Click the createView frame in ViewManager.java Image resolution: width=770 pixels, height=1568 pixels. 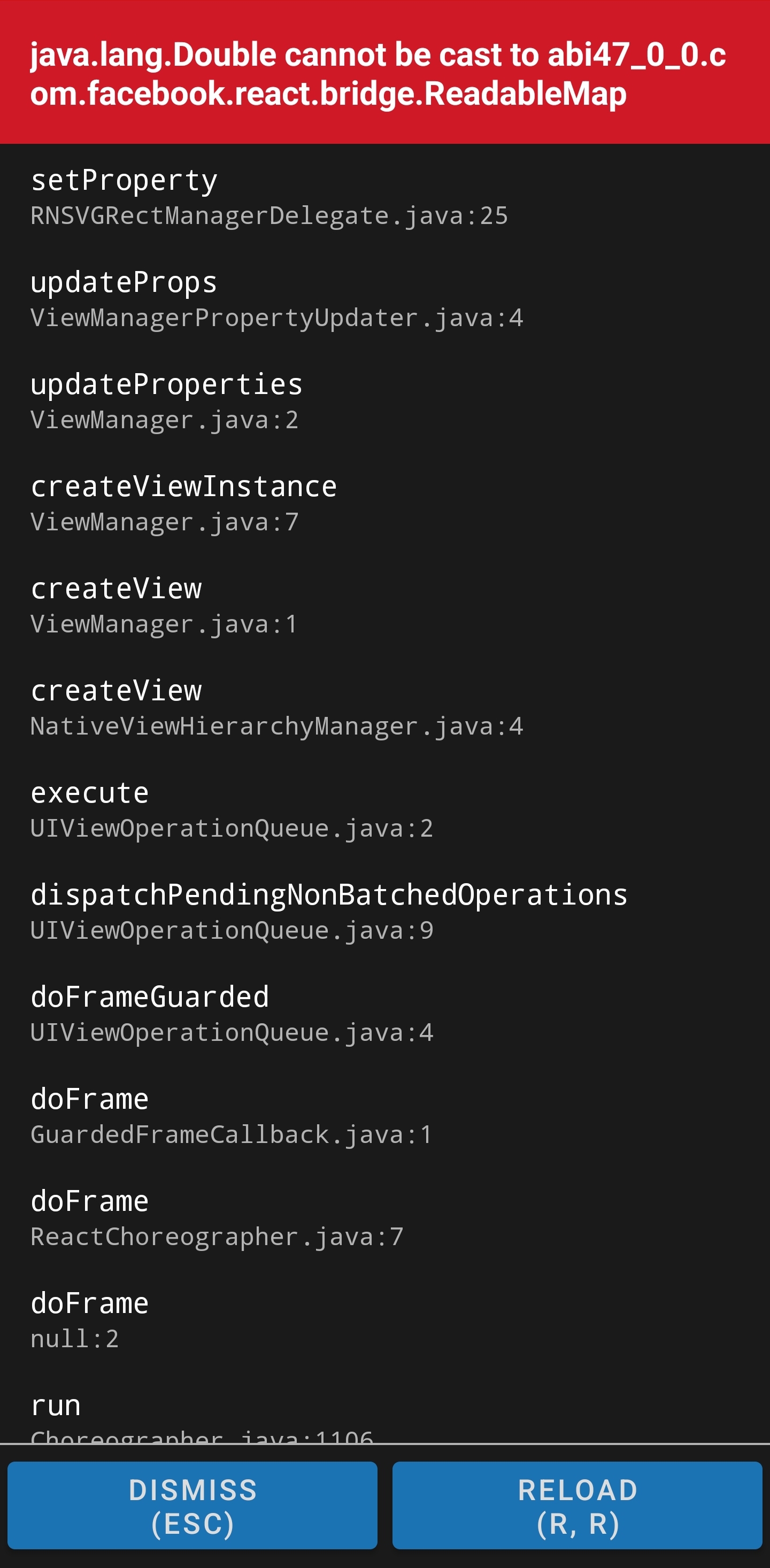coord(117,589)
